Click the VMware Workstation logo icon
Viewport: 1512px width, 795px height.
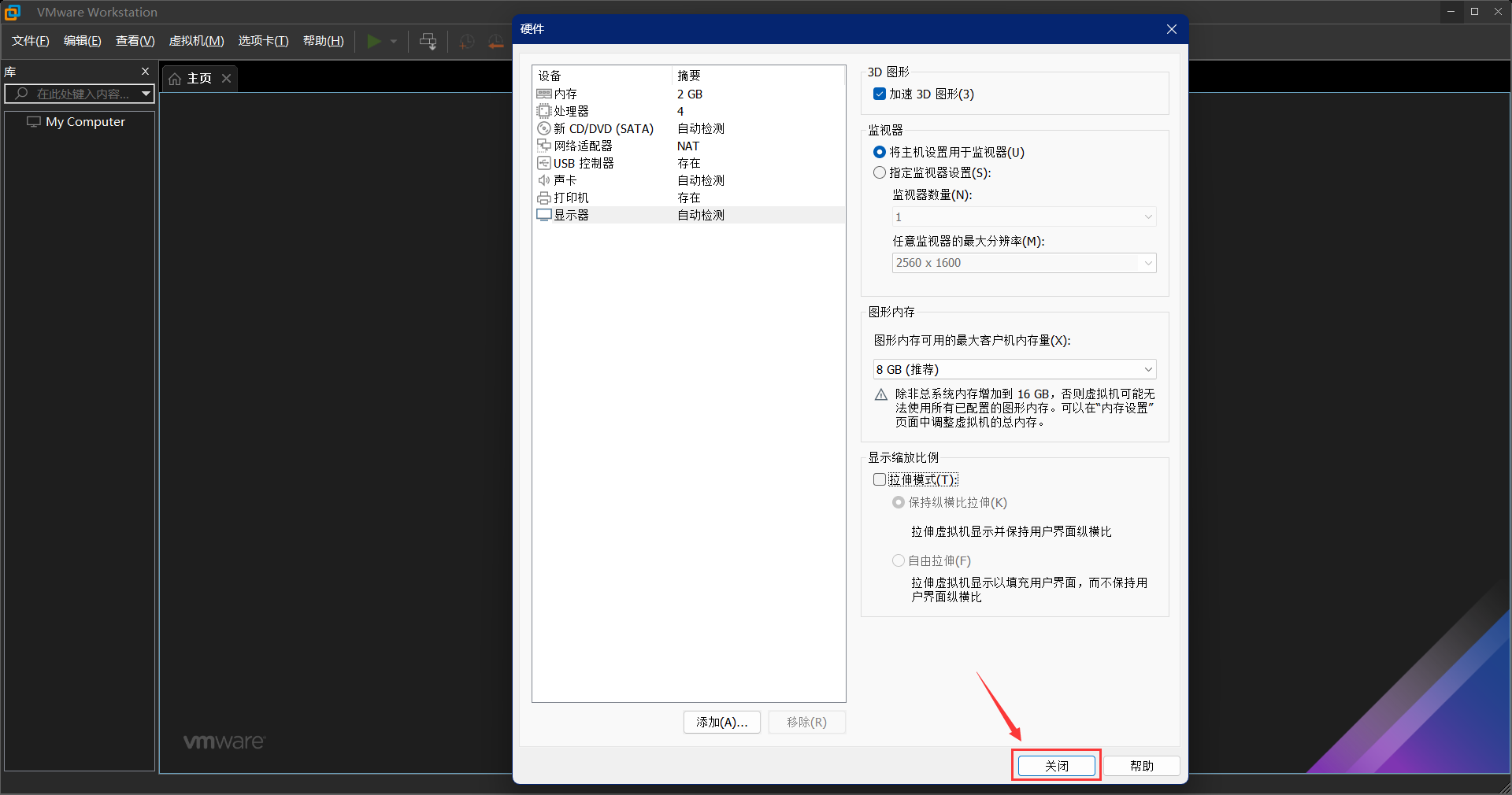(x=13, y=12)
